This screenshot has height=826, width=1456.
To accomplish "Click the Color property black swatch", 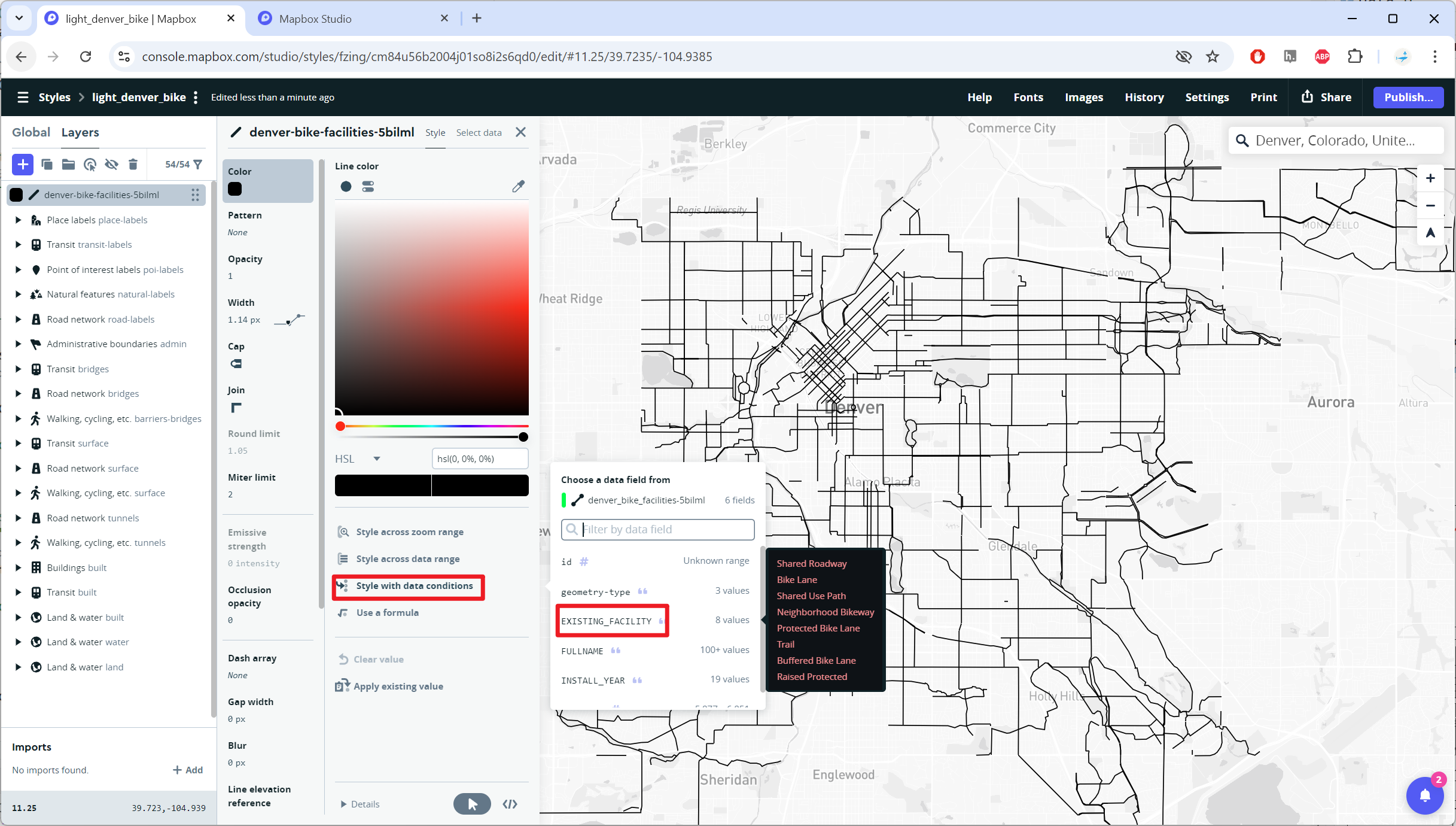I will pos(234,189).
